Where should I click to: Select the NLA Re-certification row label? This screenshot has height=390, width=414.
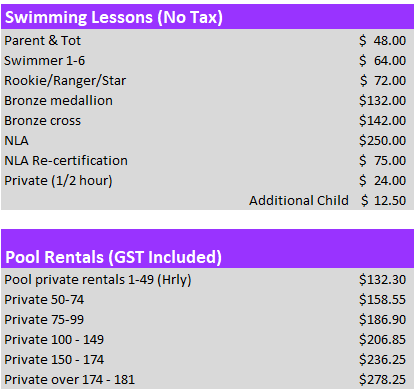66,161
